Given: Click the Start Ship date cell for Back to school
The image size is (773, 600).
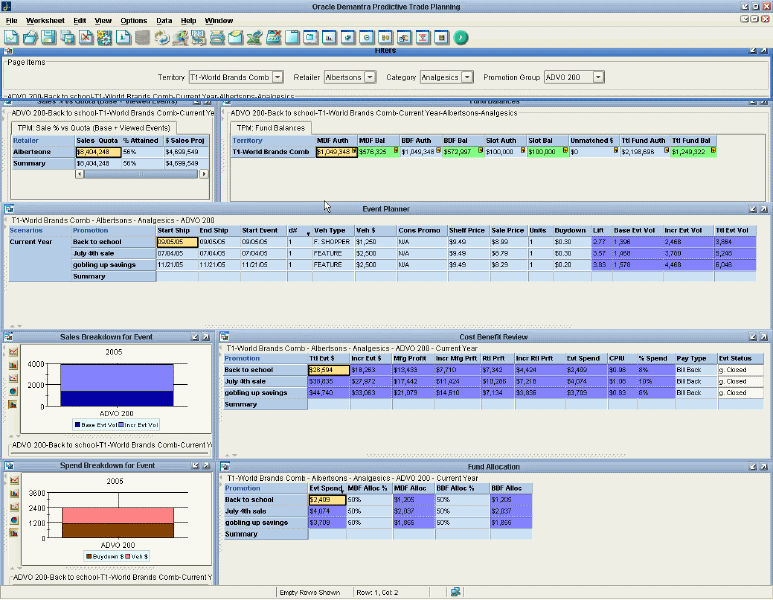Looking at the screenshot, I should click(x=177, y=241).
